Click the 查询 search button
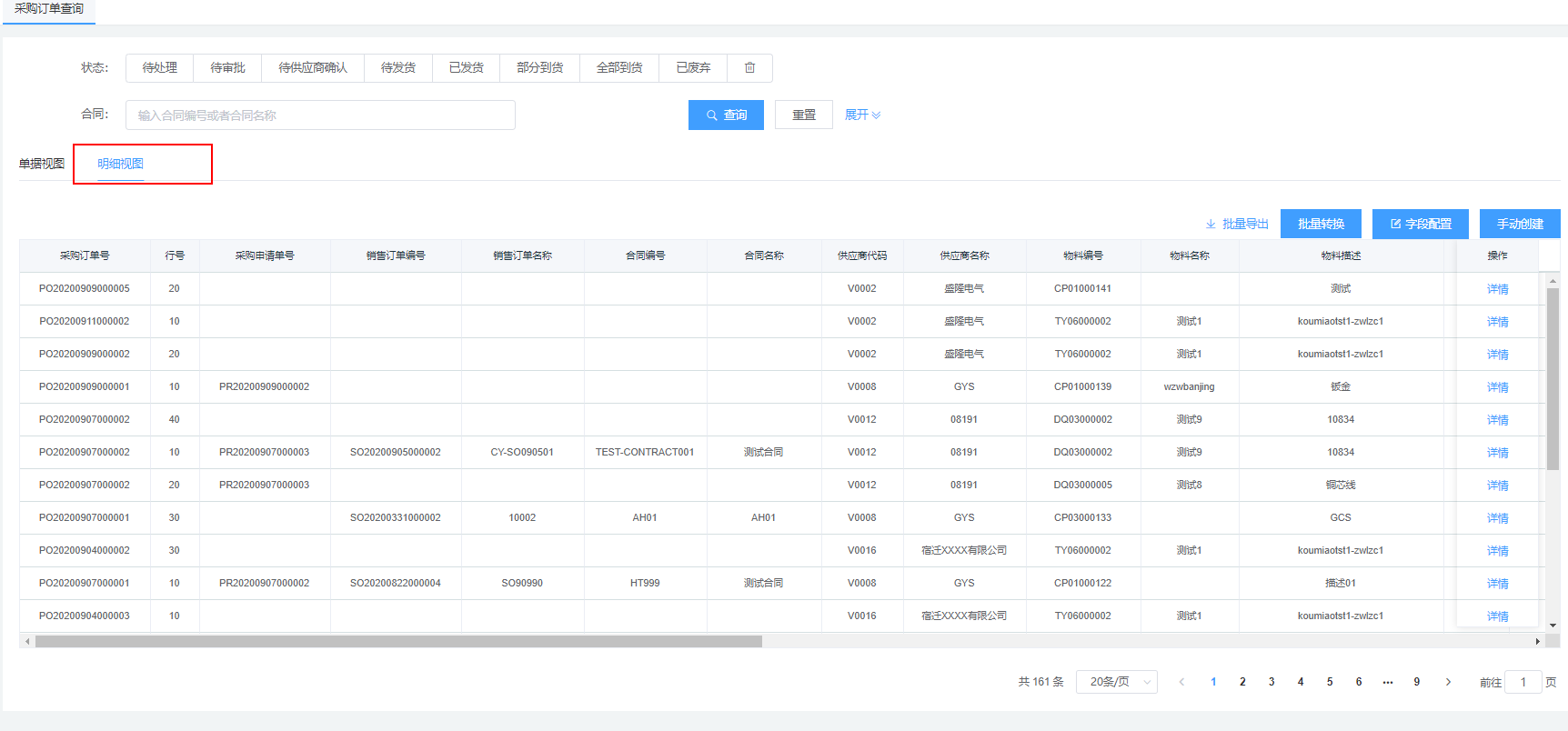The height and width of the screenshot is (731, 1568). [x=725, y=115]
